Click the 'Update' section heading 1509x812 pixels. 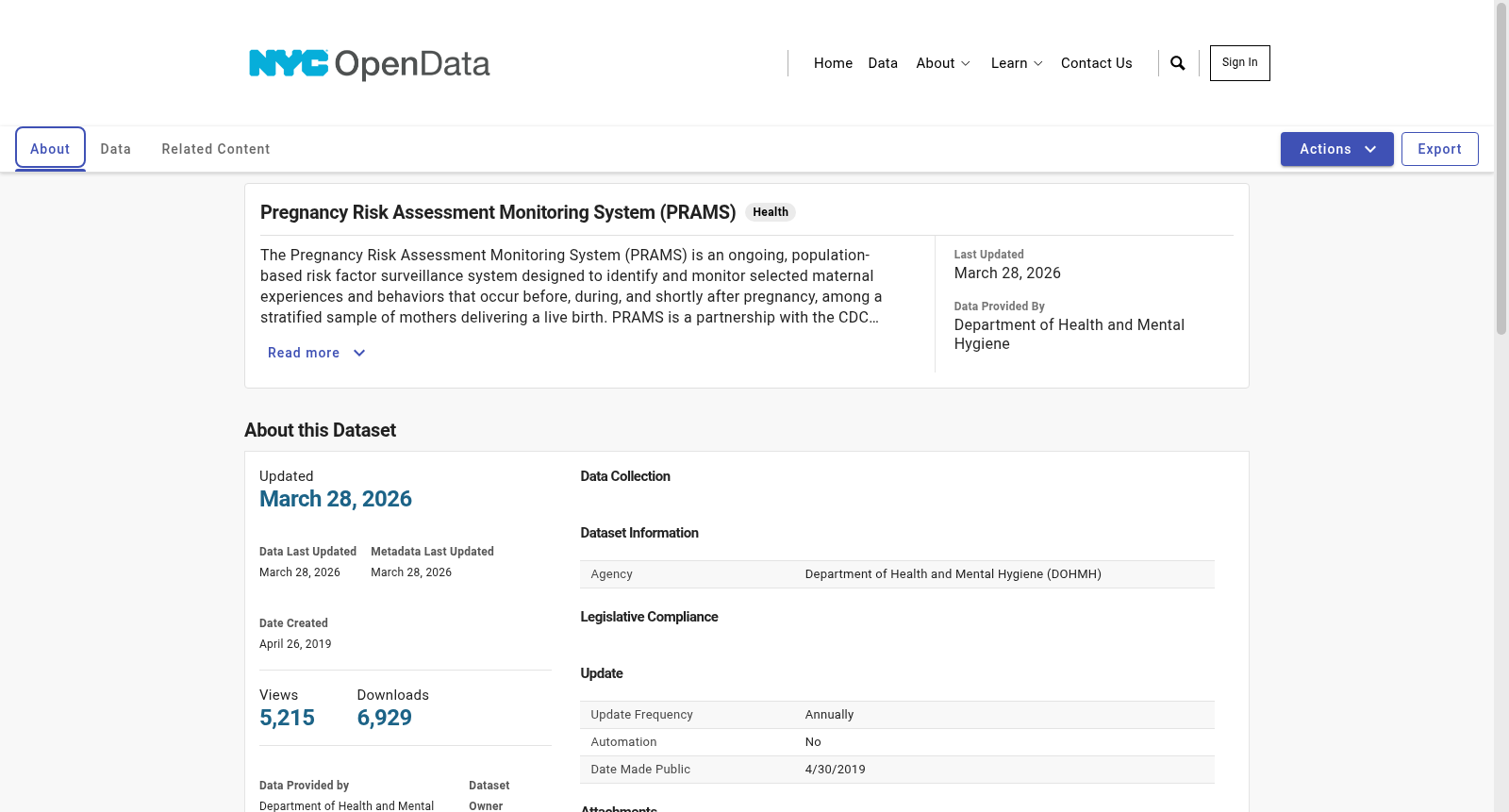pyautogui.click(x=602, y=673)
